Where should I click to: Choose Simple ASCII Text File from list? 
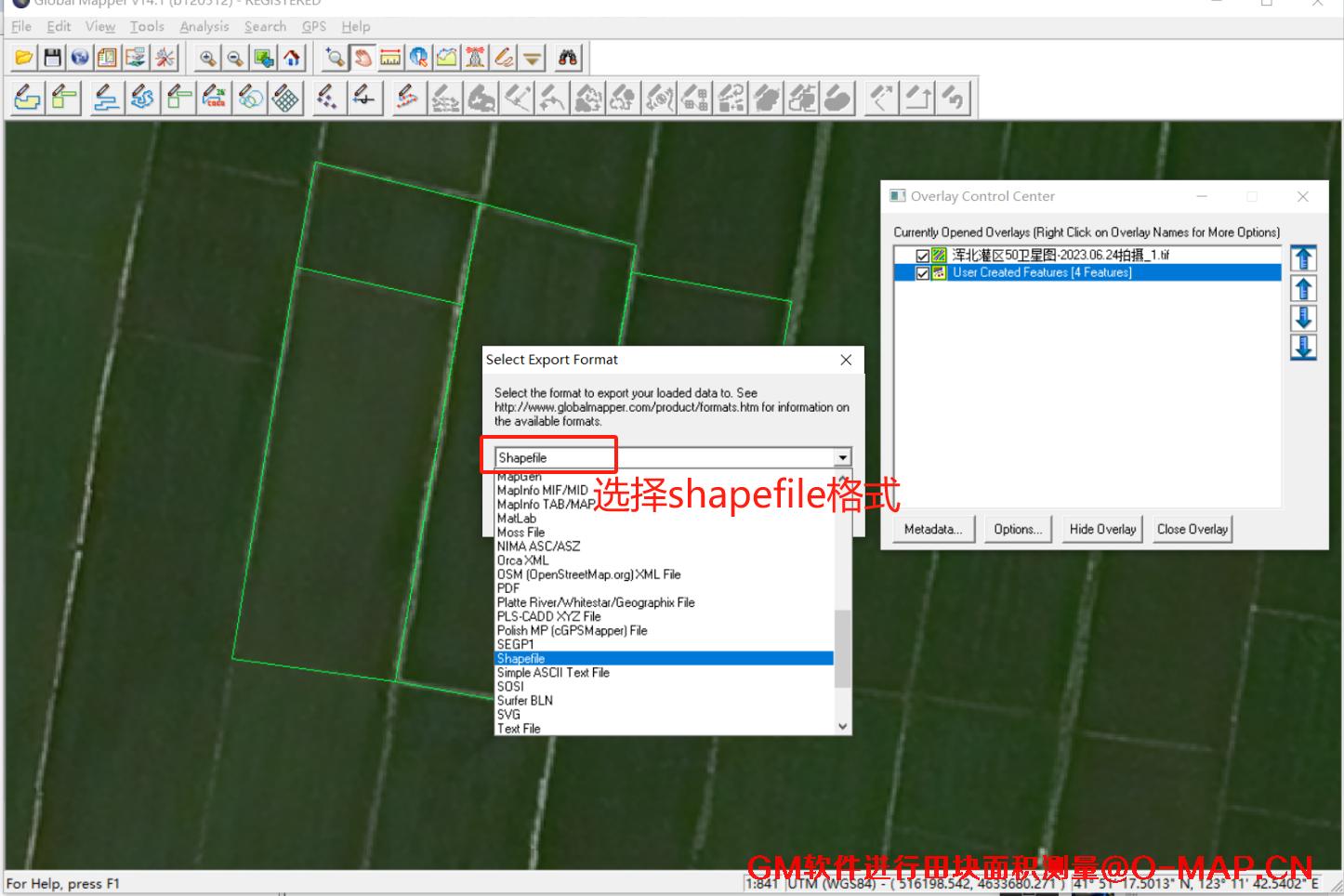click(x=553, y=673)
